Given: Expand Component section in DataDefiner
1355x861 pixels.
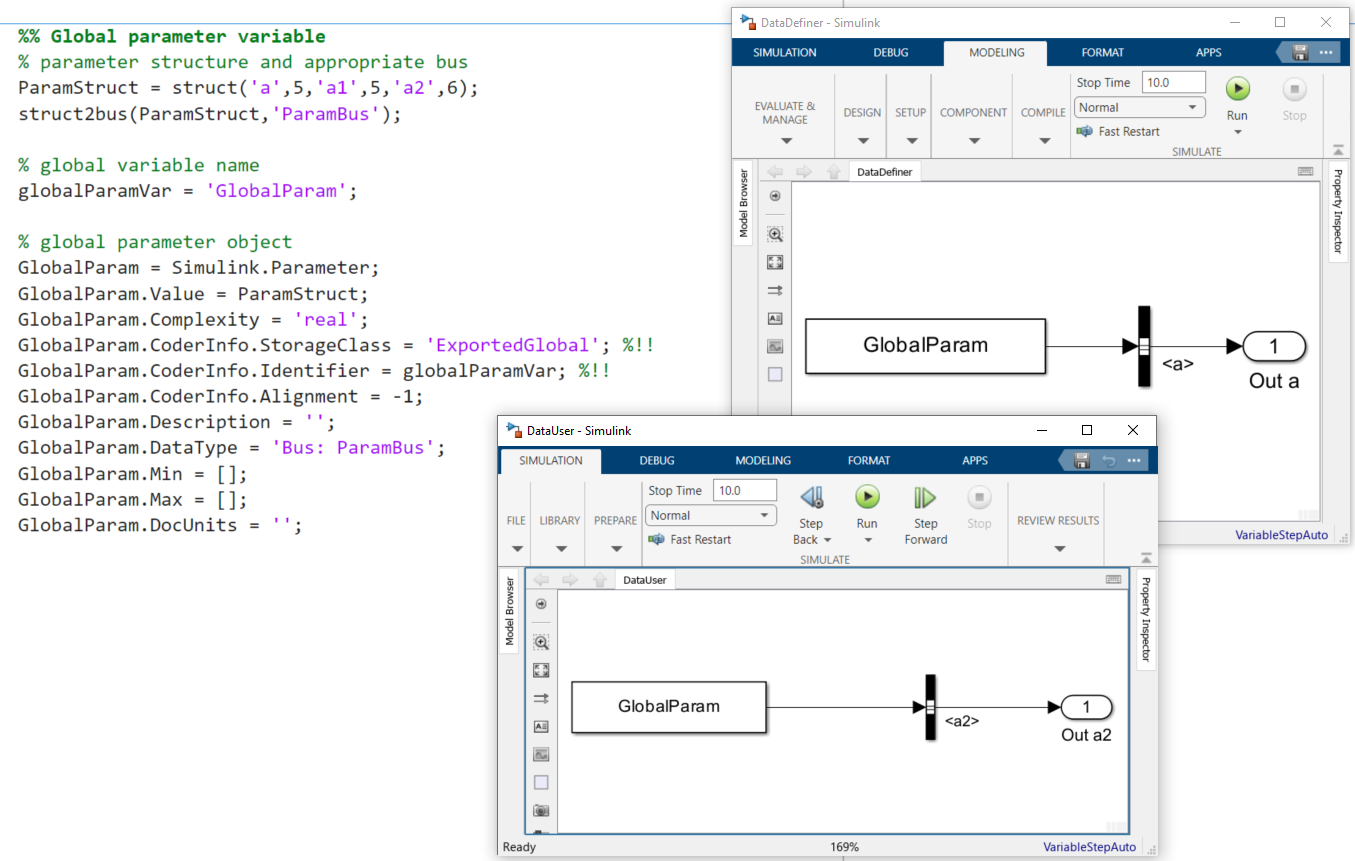Looking at the screenshot, I should coord(973,142).
